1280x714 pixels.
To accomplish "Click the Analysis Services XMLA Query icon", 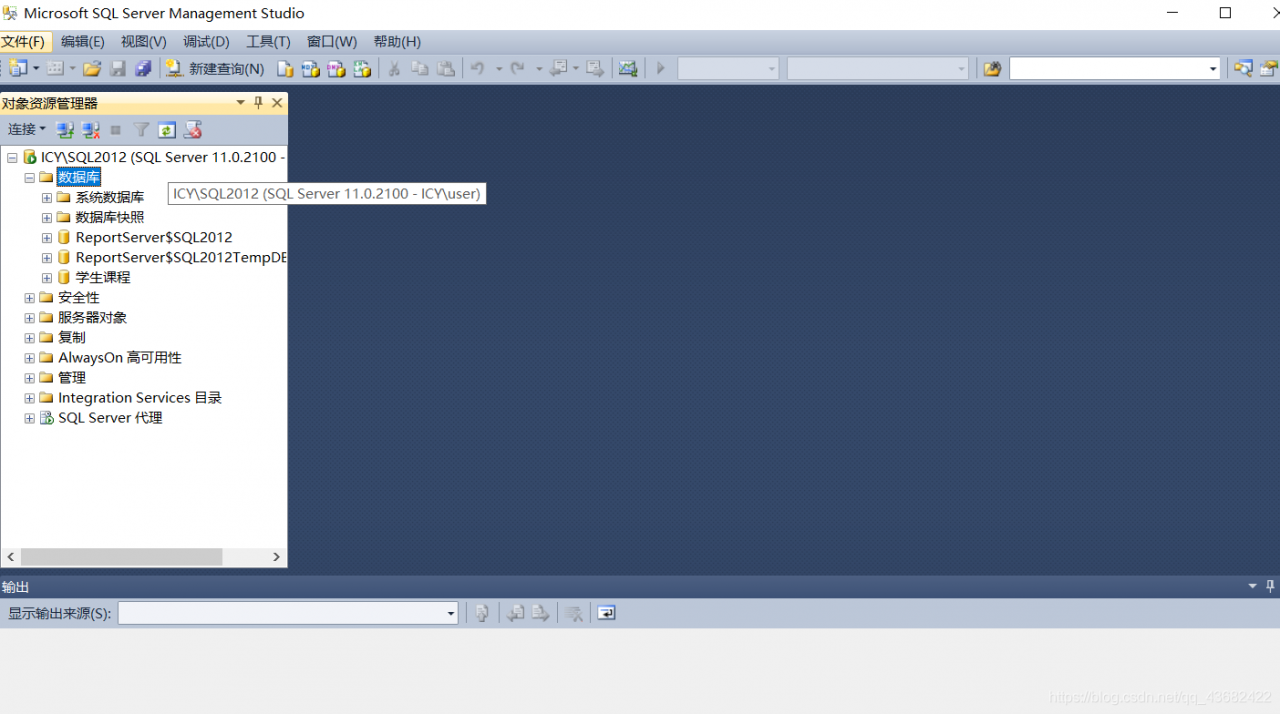I will tap(362, 68).
